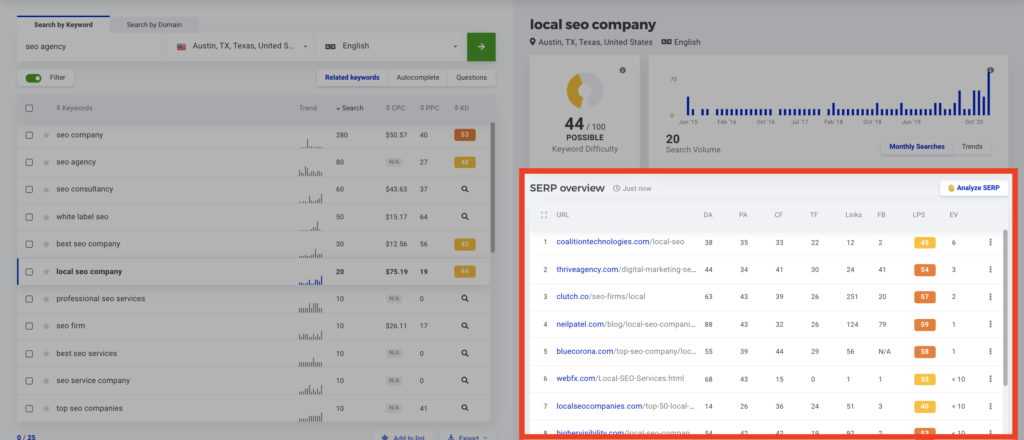The width and height of the screenshot is (1024, 440).
Task: Check difficulty magnifier for seo consultancy
Action: pos(464,189)
